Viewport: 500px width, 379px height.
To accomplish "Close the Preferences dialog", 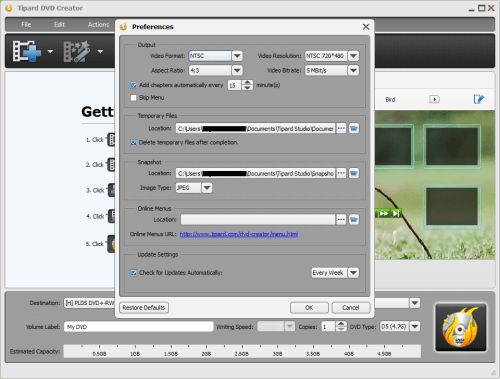I will pos(366,27).
